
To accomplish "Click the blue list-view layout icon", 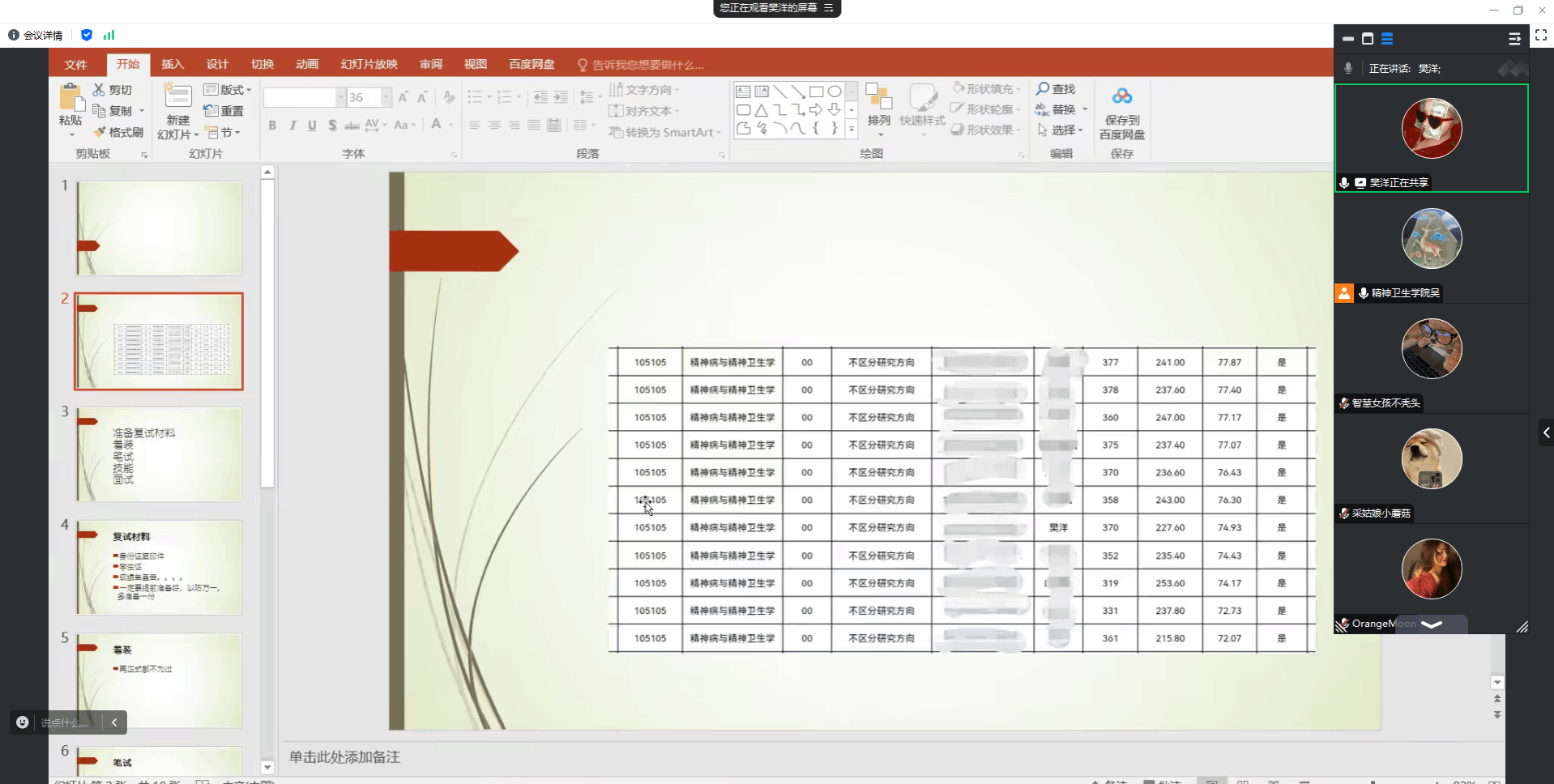I will tap(1387, 39).
